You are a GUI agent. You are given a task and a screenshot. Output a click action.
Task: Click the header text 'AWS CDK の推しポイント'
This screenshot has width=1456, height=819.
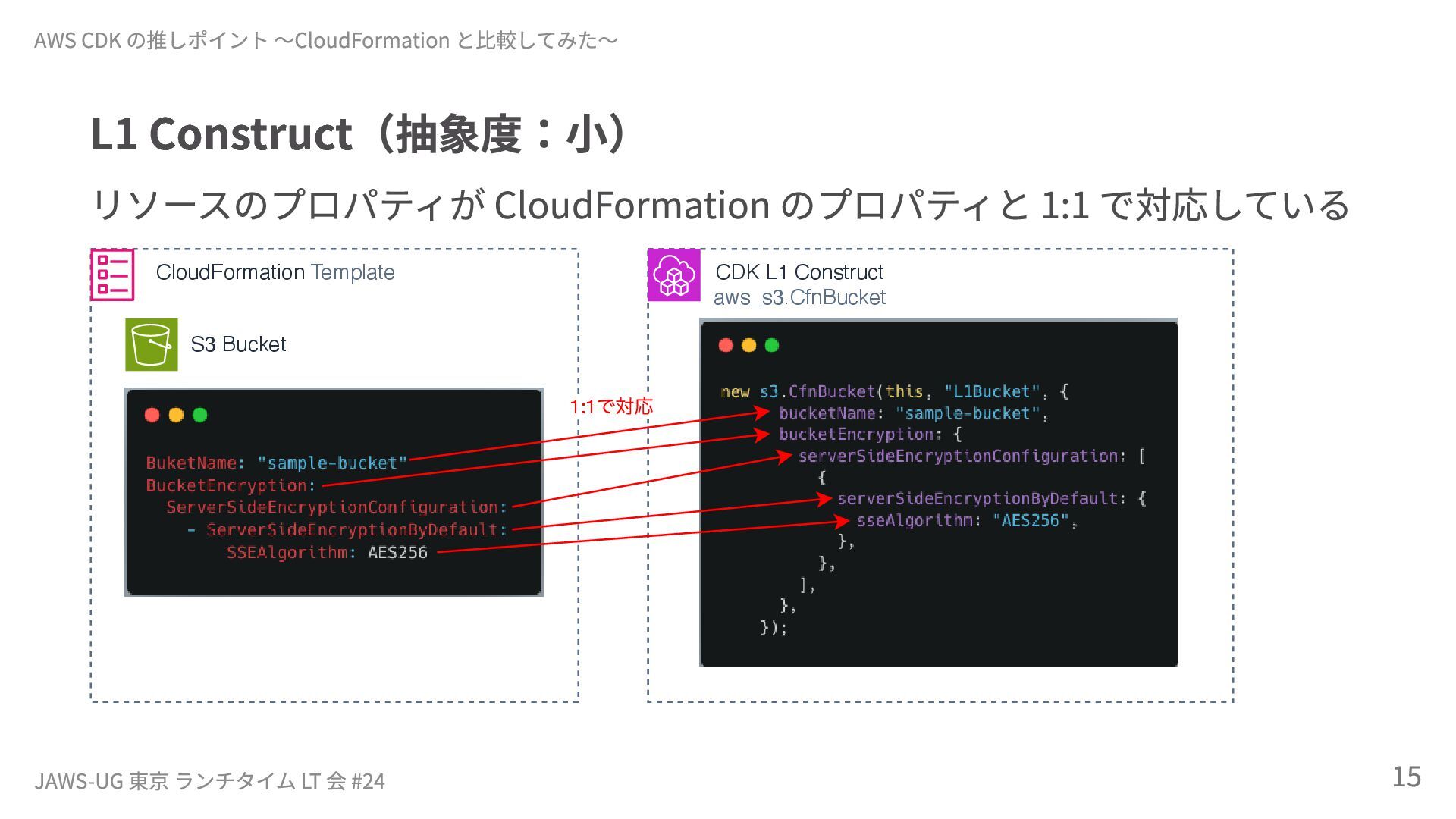(152, 39)
